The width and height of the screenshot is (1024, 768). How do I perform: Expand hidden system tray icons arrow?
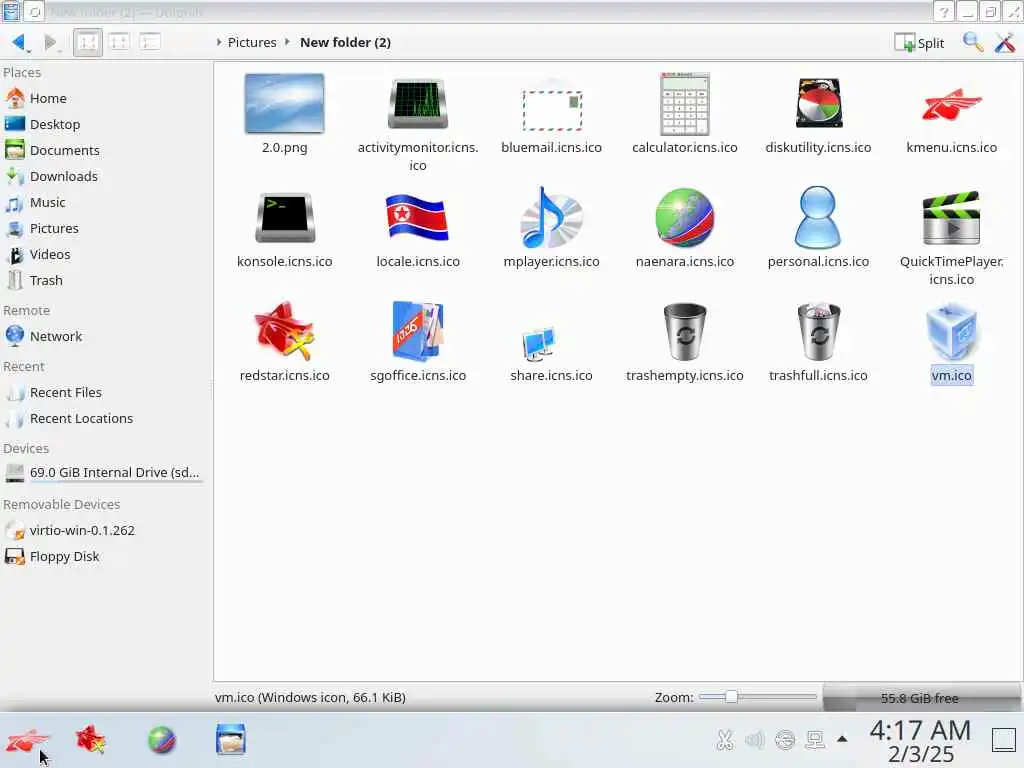[x=842, y=739]
